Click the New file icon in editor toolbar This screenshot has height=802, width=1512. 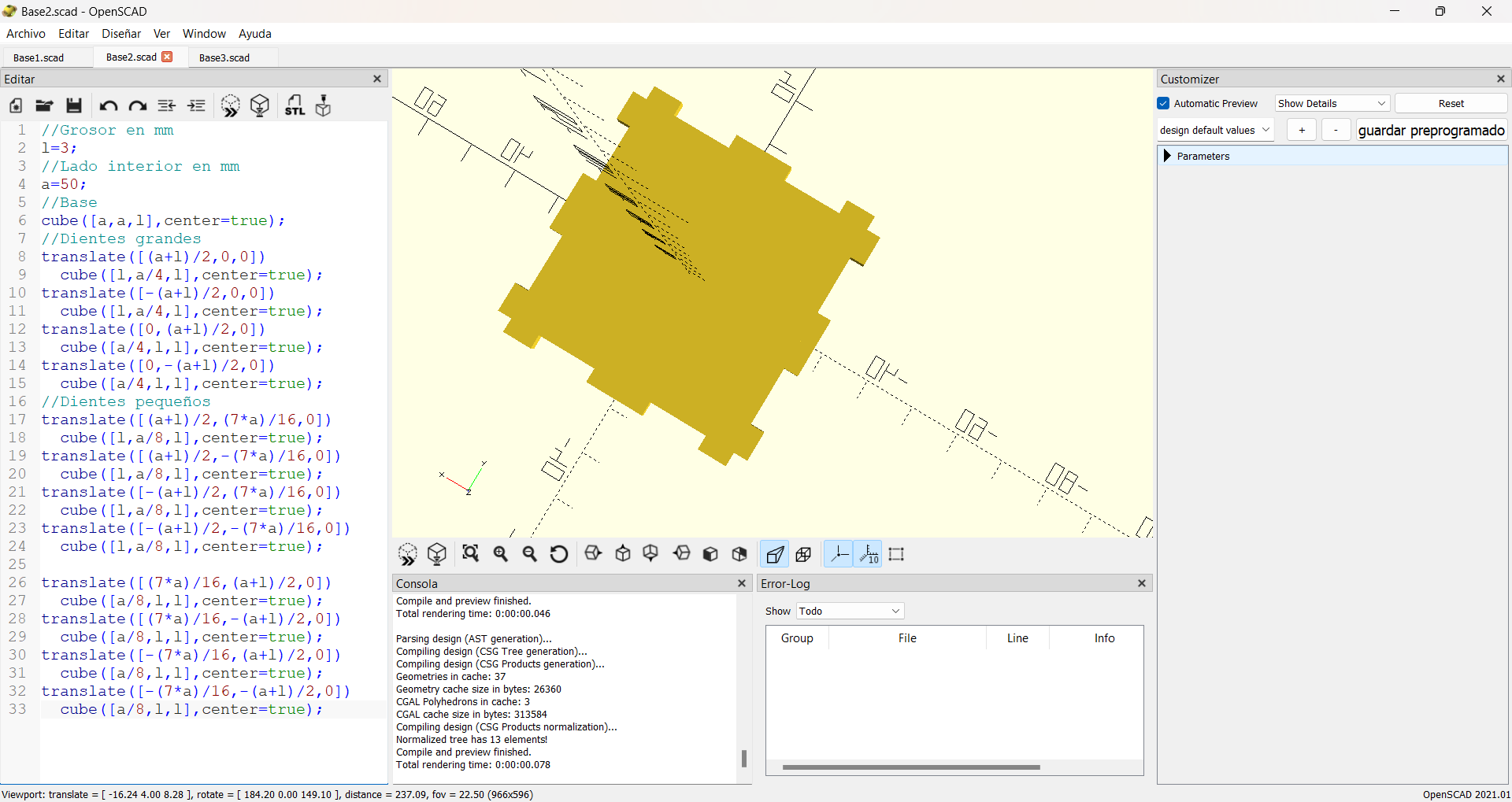pyautogui.click(x=16, y=106)
